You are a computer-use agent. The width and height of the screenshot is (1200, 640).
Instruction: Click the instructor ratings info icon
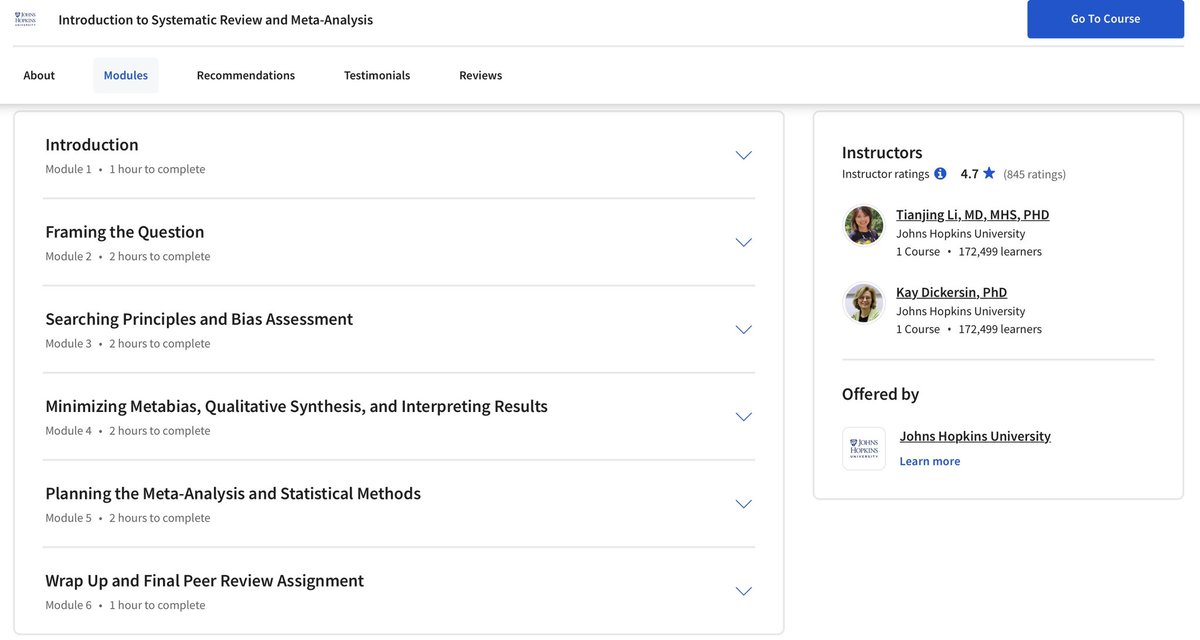tap(940, 174)
